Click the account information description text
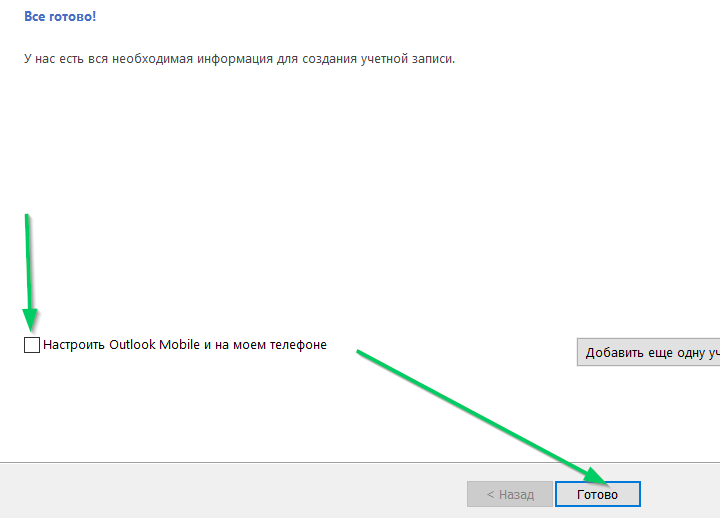Image resolution: width=720 pixels, height=518 pixels. [239, 59]
